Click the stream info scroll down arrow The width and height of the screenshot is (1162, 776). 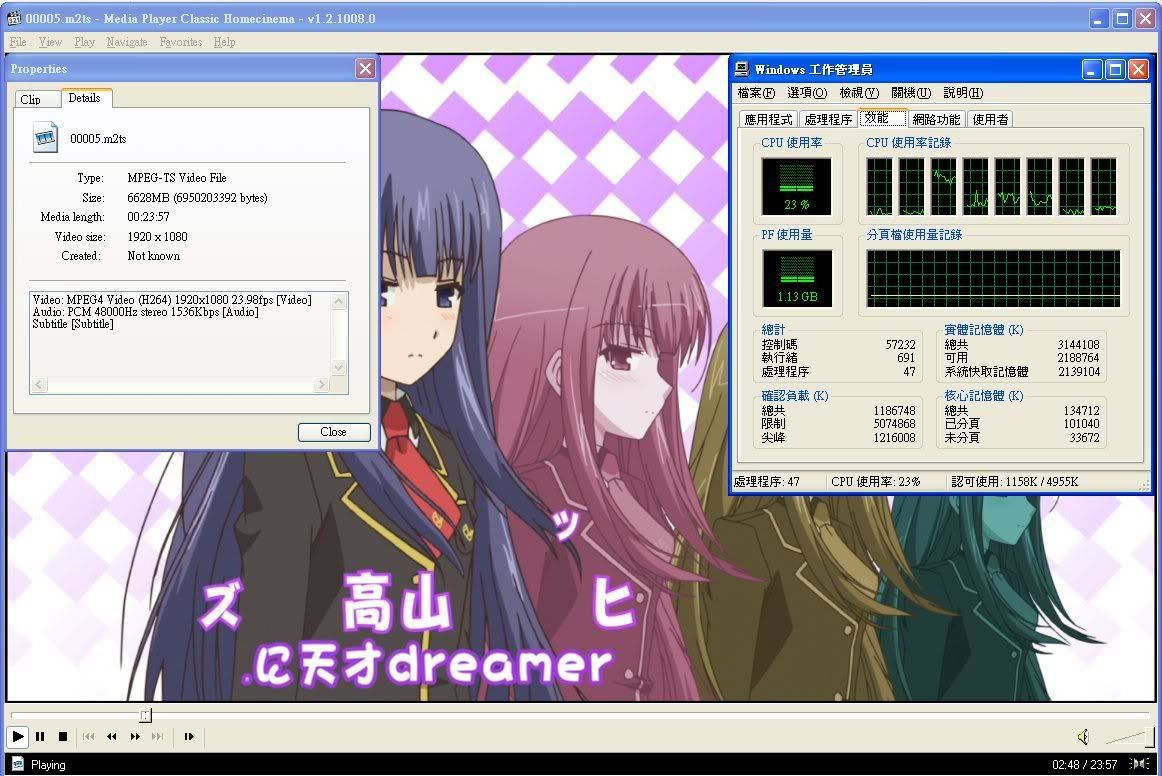[339, 368]
